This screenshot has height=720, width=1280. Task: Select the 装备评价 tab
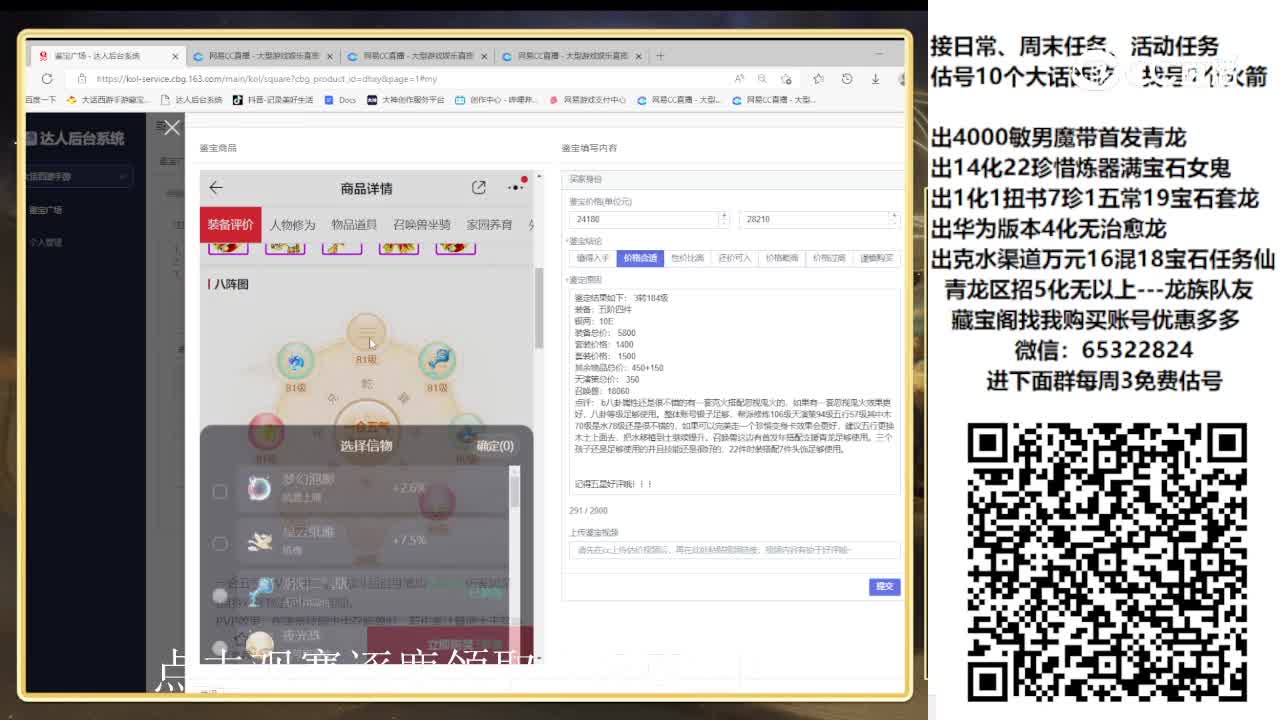[230, 224]
